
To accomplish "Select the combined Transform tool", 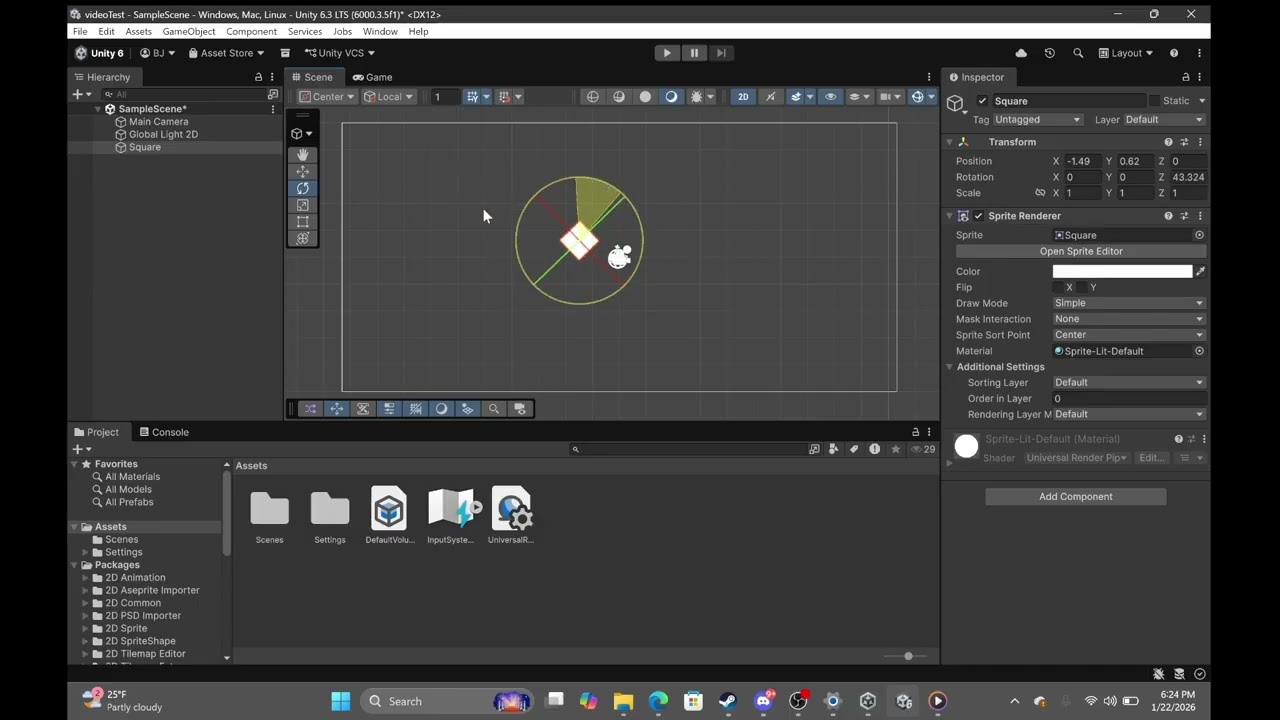I will [x=303, y=238].
